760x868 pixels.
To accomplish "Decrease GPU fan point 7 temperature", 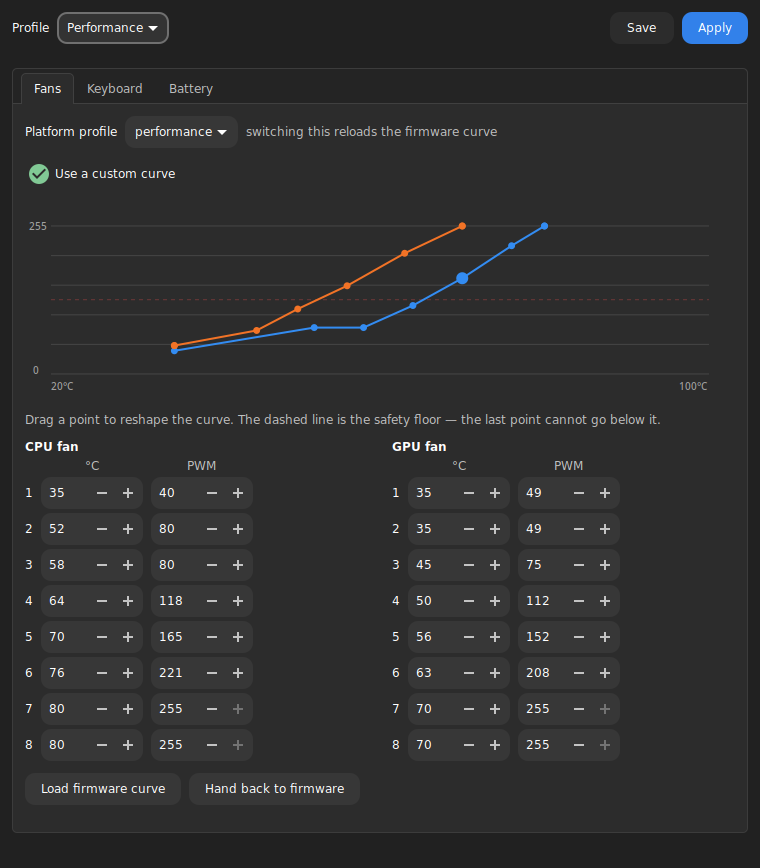I will tap(469, 709).
